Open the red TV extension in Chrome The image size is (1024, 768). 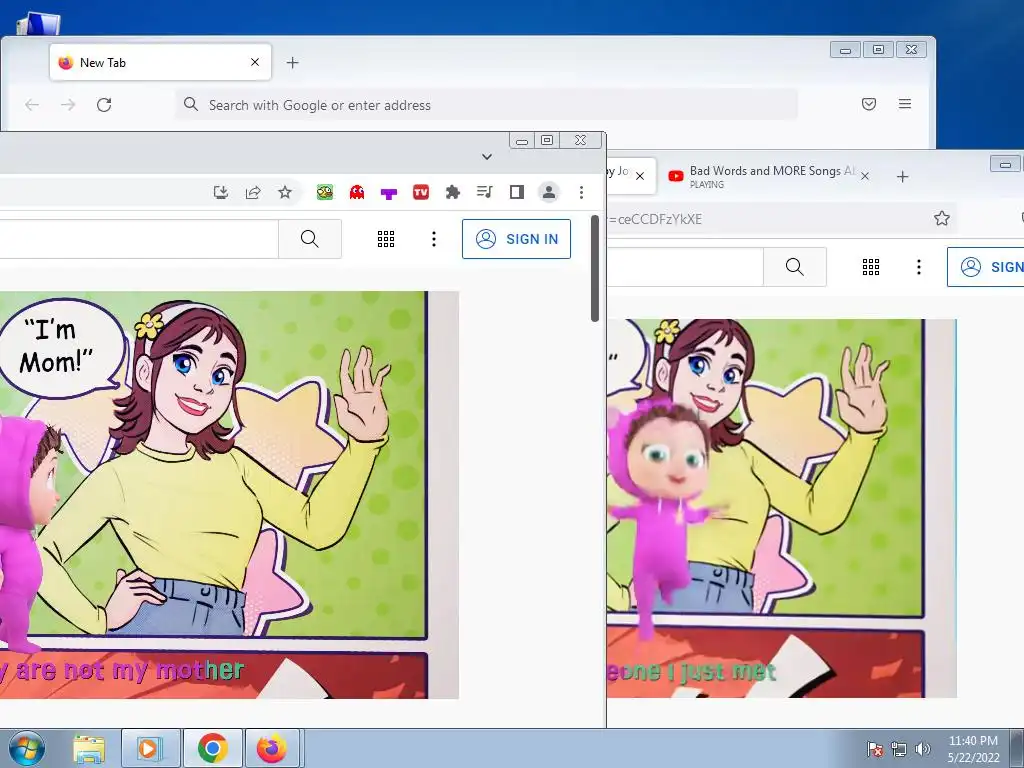(x=421, y=192)
